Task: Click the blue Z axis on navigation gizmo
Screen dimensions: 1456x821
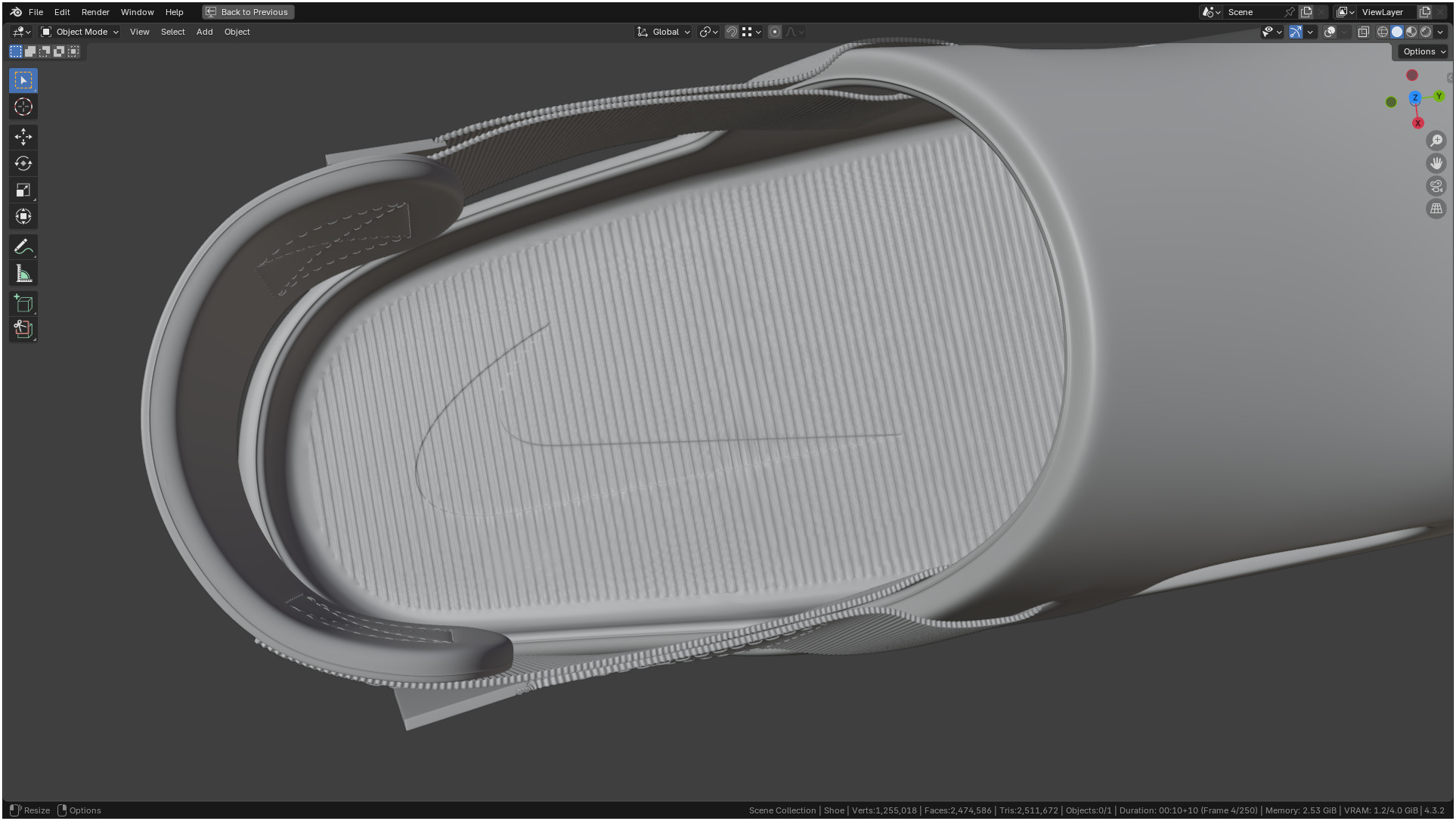Action: point(1415,98)
